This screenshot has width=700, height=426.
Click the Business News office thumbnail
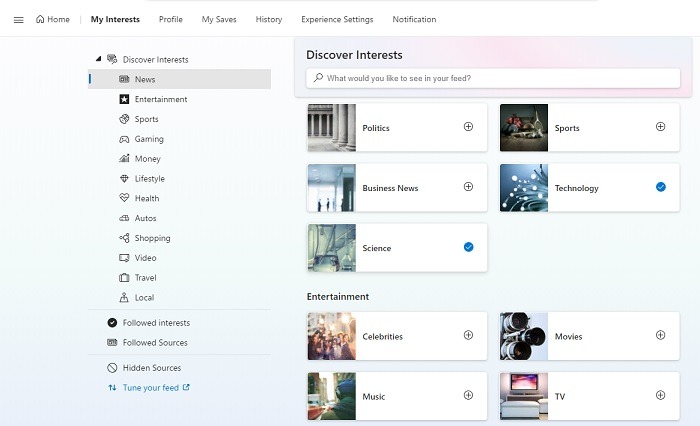[x=332, y=188]
